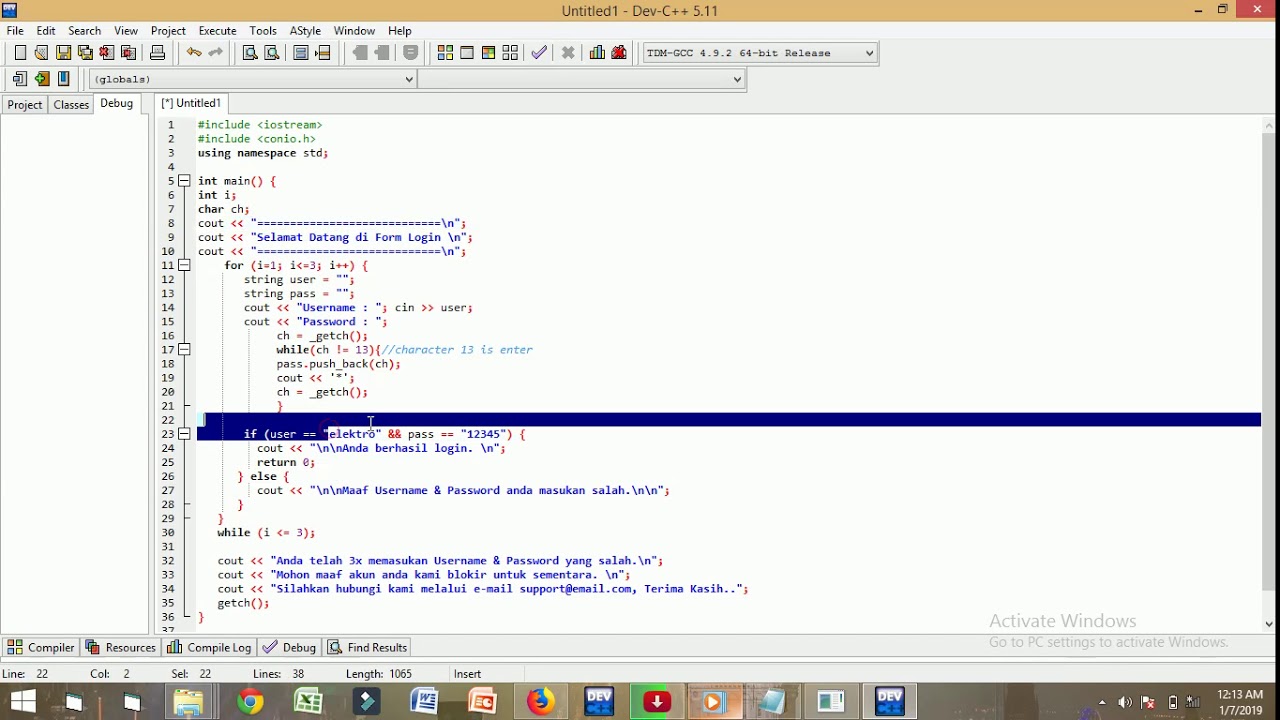Open the Project menu
Viewport: 1280px width, 720px height.
(168, 31)
